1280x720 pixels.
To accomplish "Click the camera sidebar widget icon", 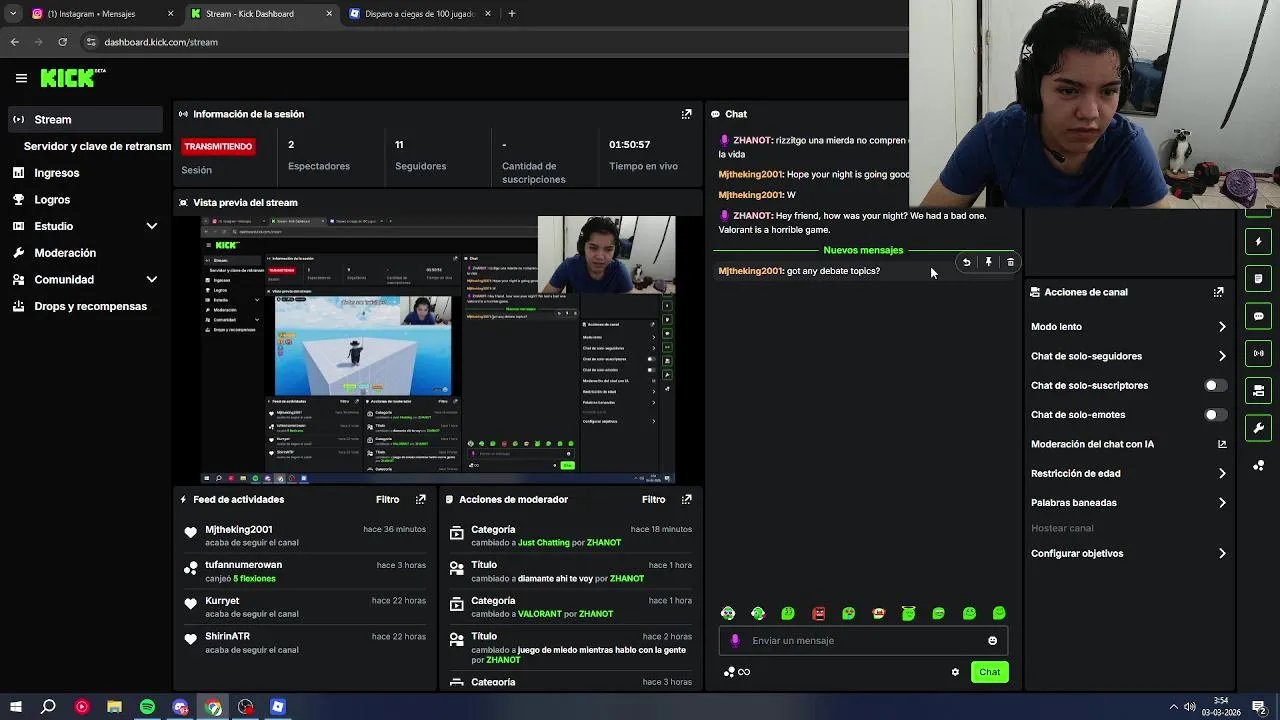I will click(x=1259, y=391).
